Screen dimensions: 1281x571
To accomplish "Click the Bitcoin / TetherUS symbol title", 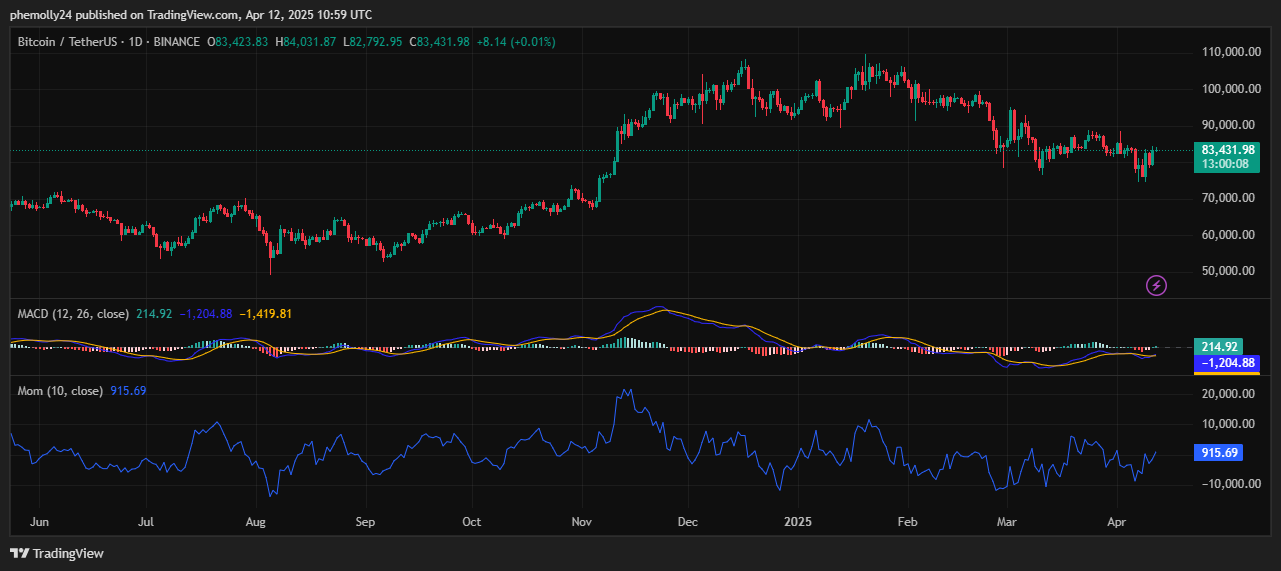I will 64,42.
